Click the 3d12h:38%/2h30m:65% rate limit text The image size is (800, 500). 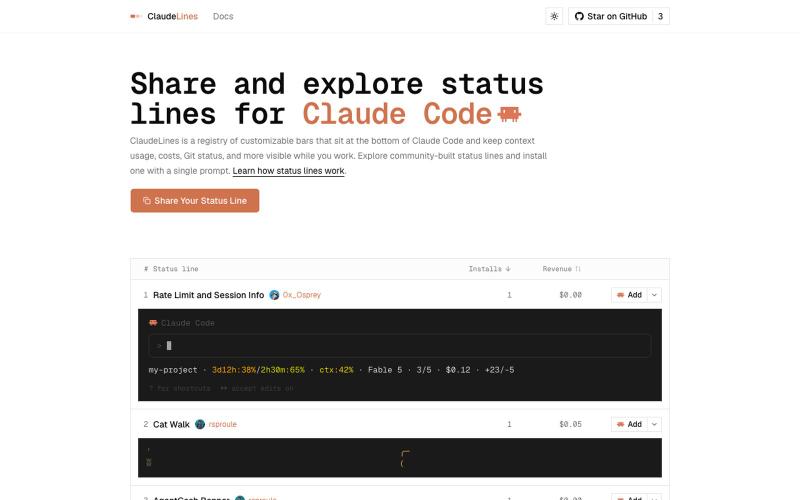tap(258, 370)
